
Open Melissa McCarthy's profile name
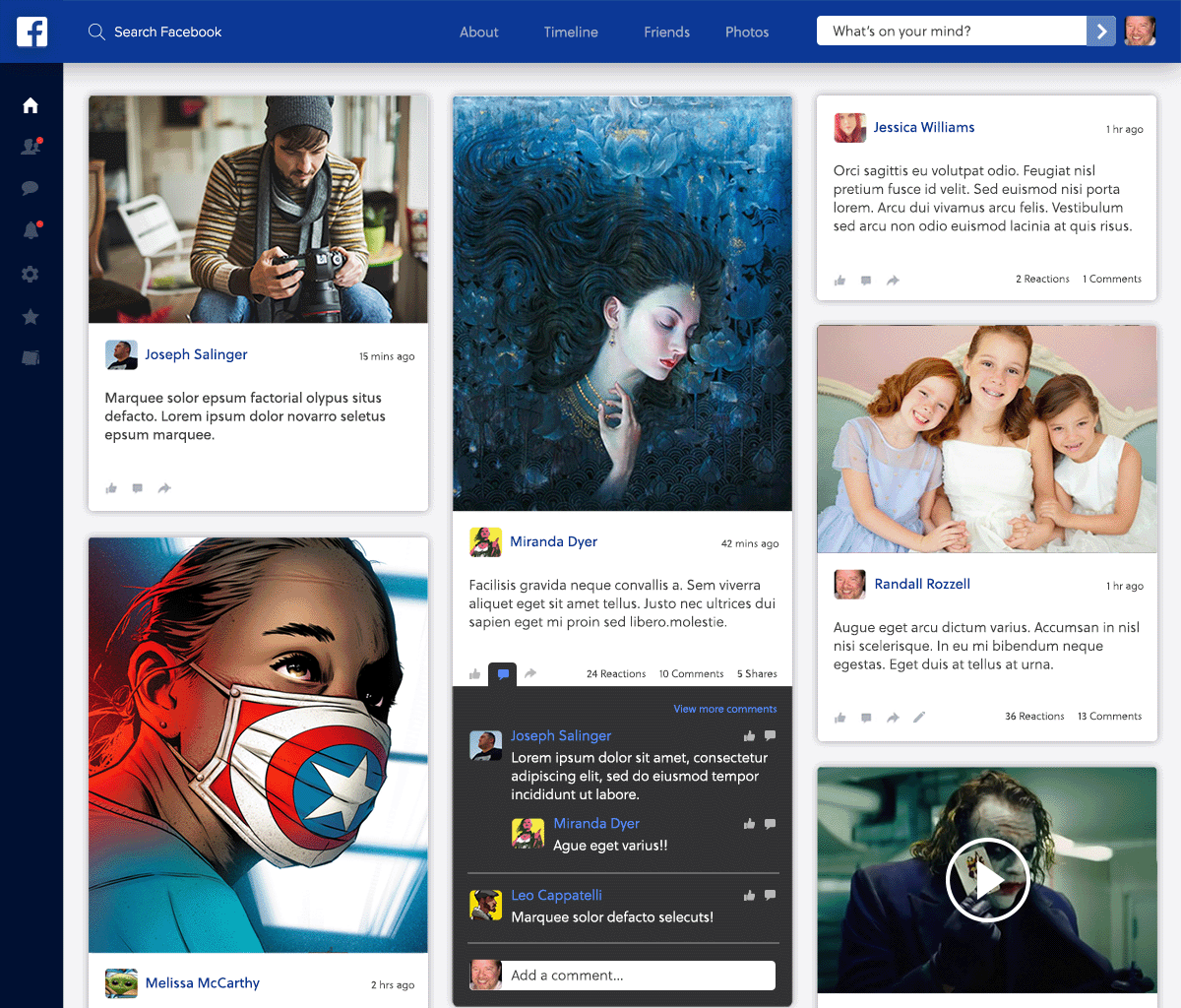(x=203, y=982)
